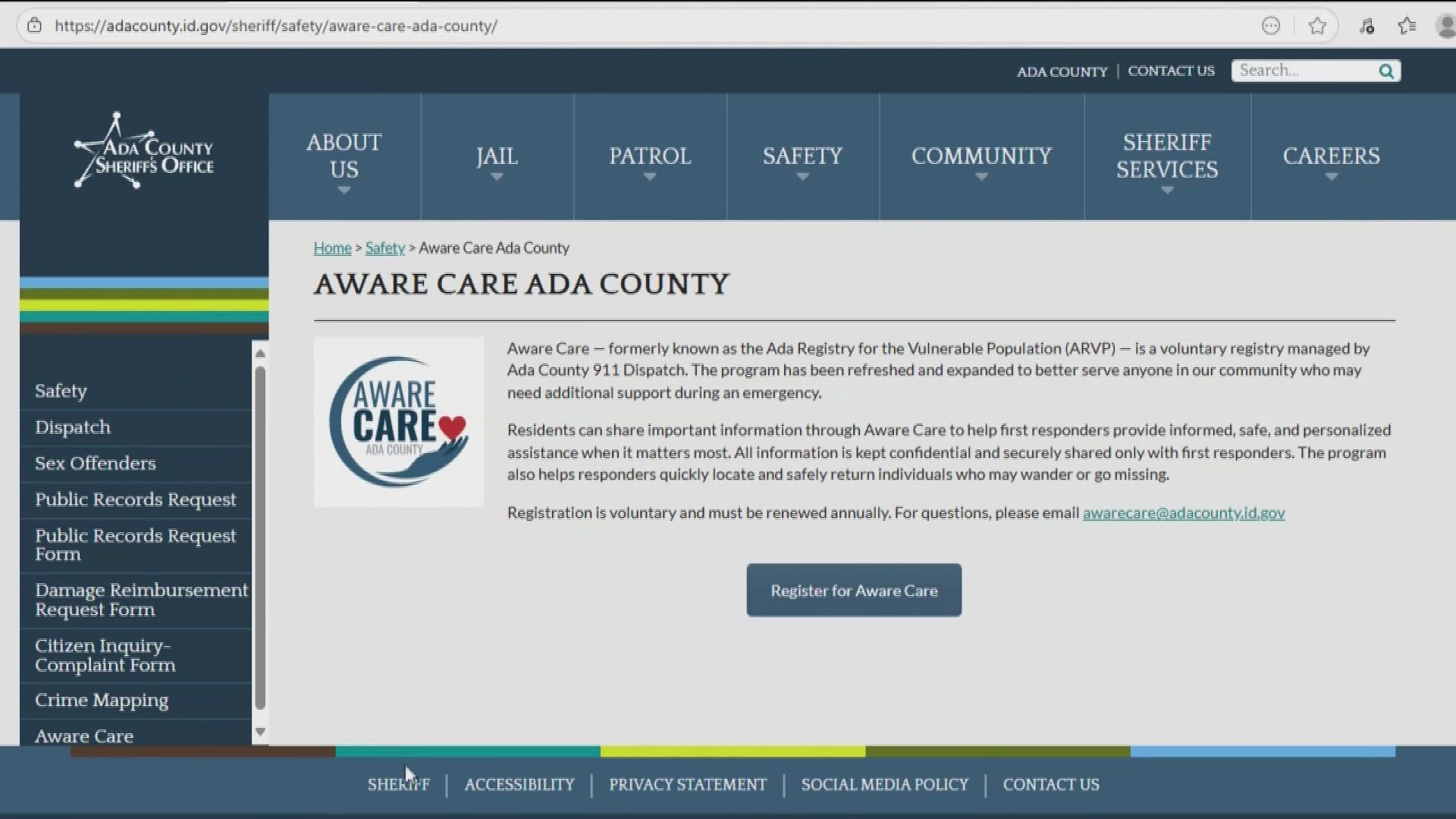
Task: Switch to the JAIL section
Action: pyautogui.click(x=497, y=157)
